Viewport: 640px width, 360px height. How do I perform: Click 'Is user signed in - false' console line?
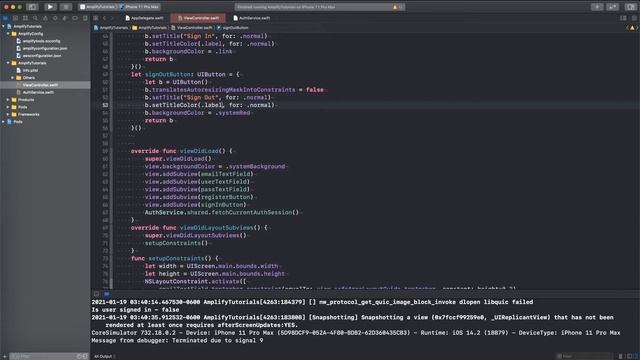[x=135, y=310]
